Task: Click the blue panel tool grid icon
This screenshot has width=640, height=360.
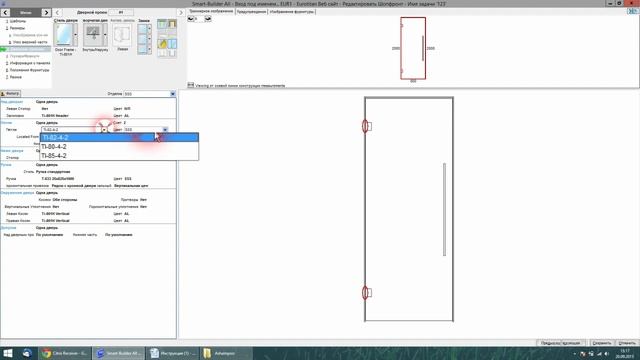Action: pyautogui.click(x=172, y=43)
